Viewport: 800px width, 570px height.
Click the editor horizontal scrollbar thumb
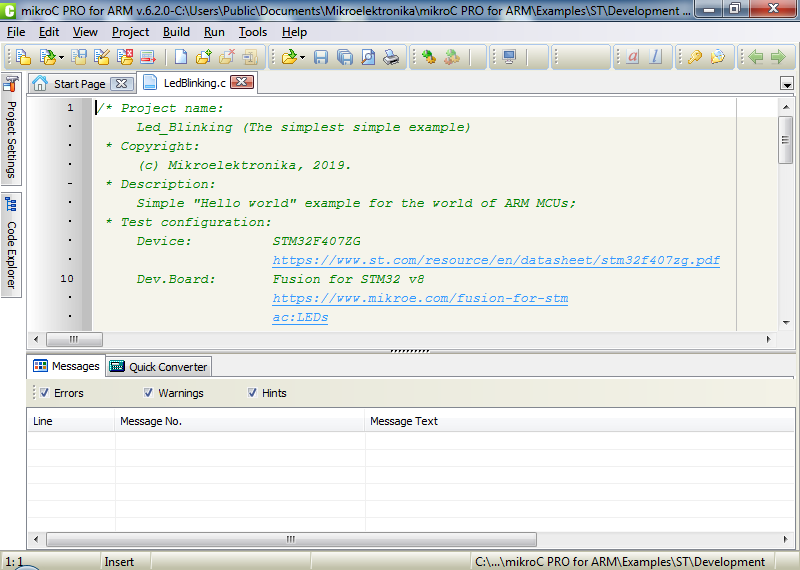coord(74,339)
